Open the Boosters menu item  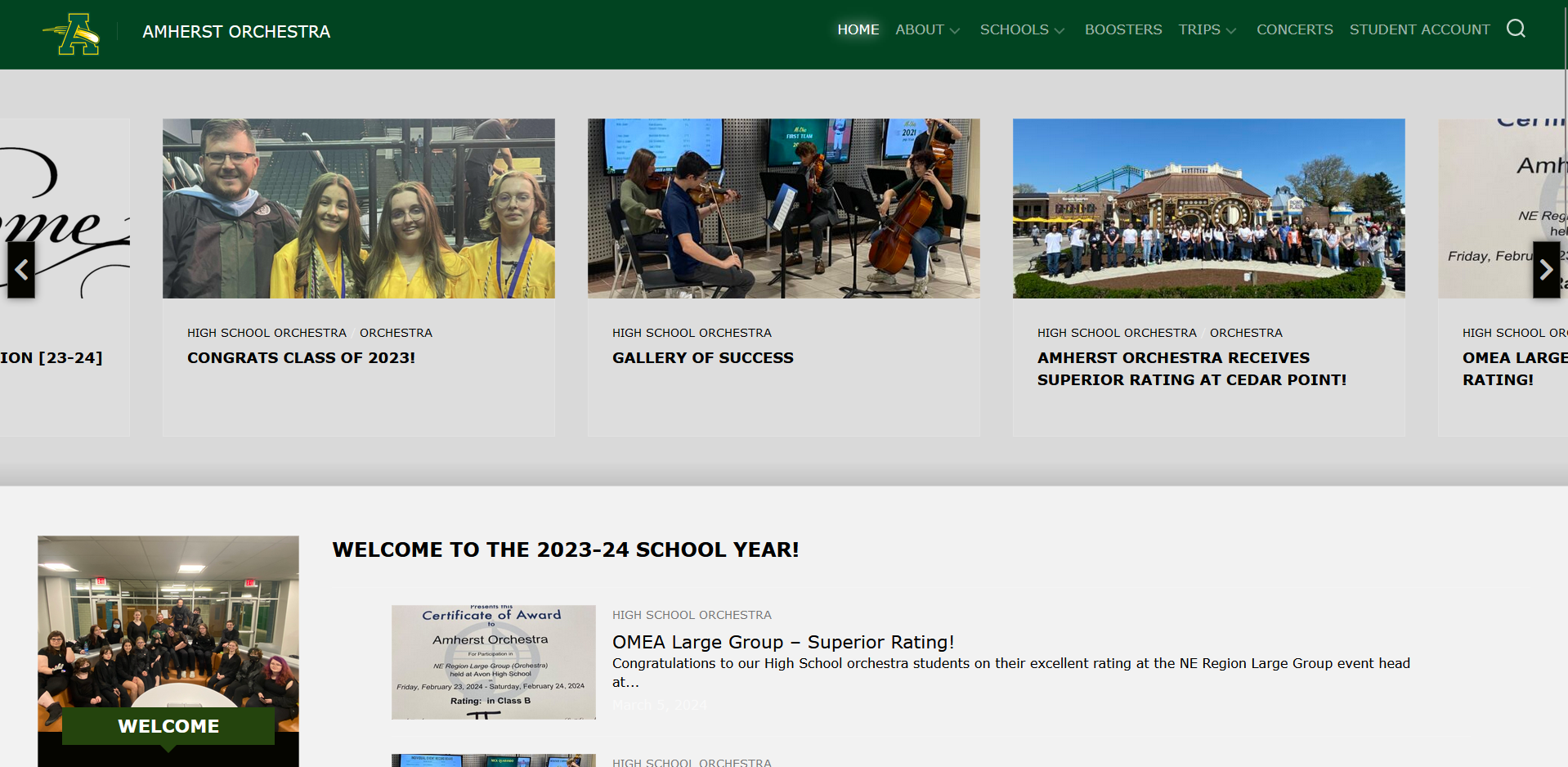click(1122, 29)
